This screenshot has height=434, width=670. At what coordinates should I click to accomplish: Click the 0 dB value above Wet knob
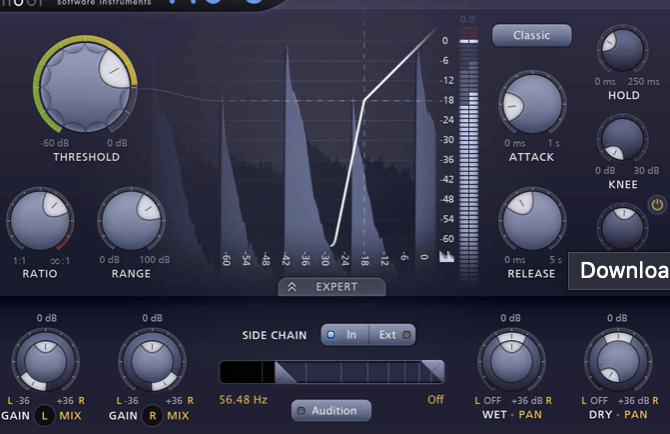pos(511,318)
